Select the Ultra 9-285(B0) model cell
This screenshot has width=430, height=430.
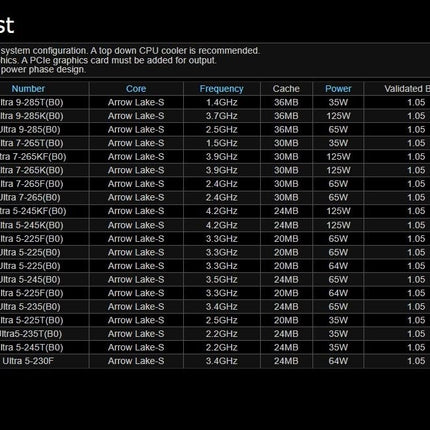(x=30, y=130)
